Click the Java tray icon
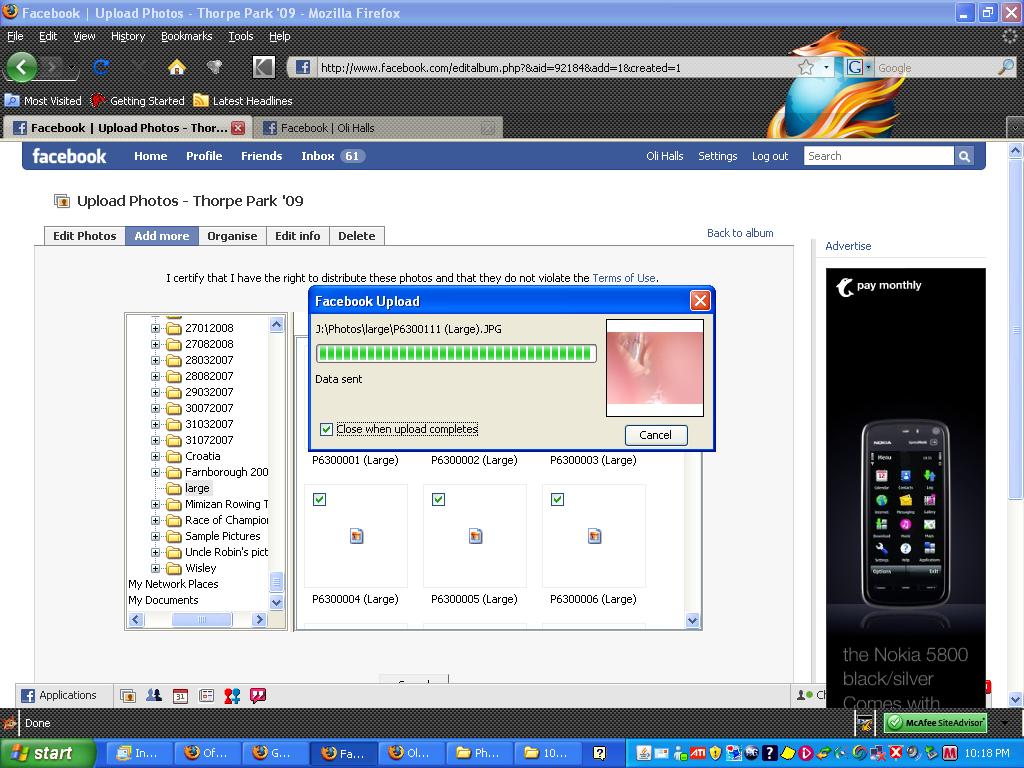The width and height of the screenshot is (1024, 768). (x=643, y=753)
